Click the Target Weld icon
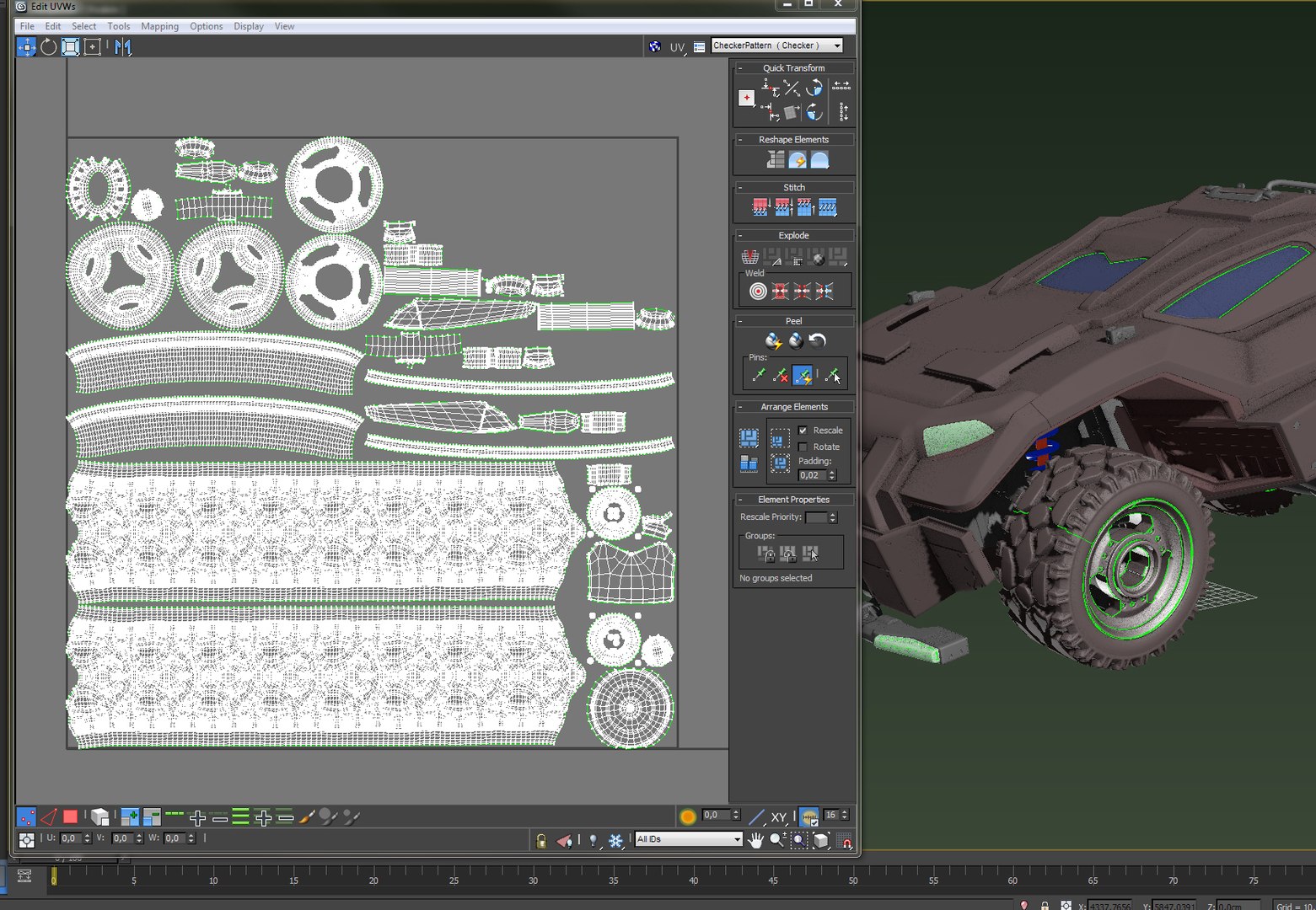1316x910 pixels. [758, 292]
